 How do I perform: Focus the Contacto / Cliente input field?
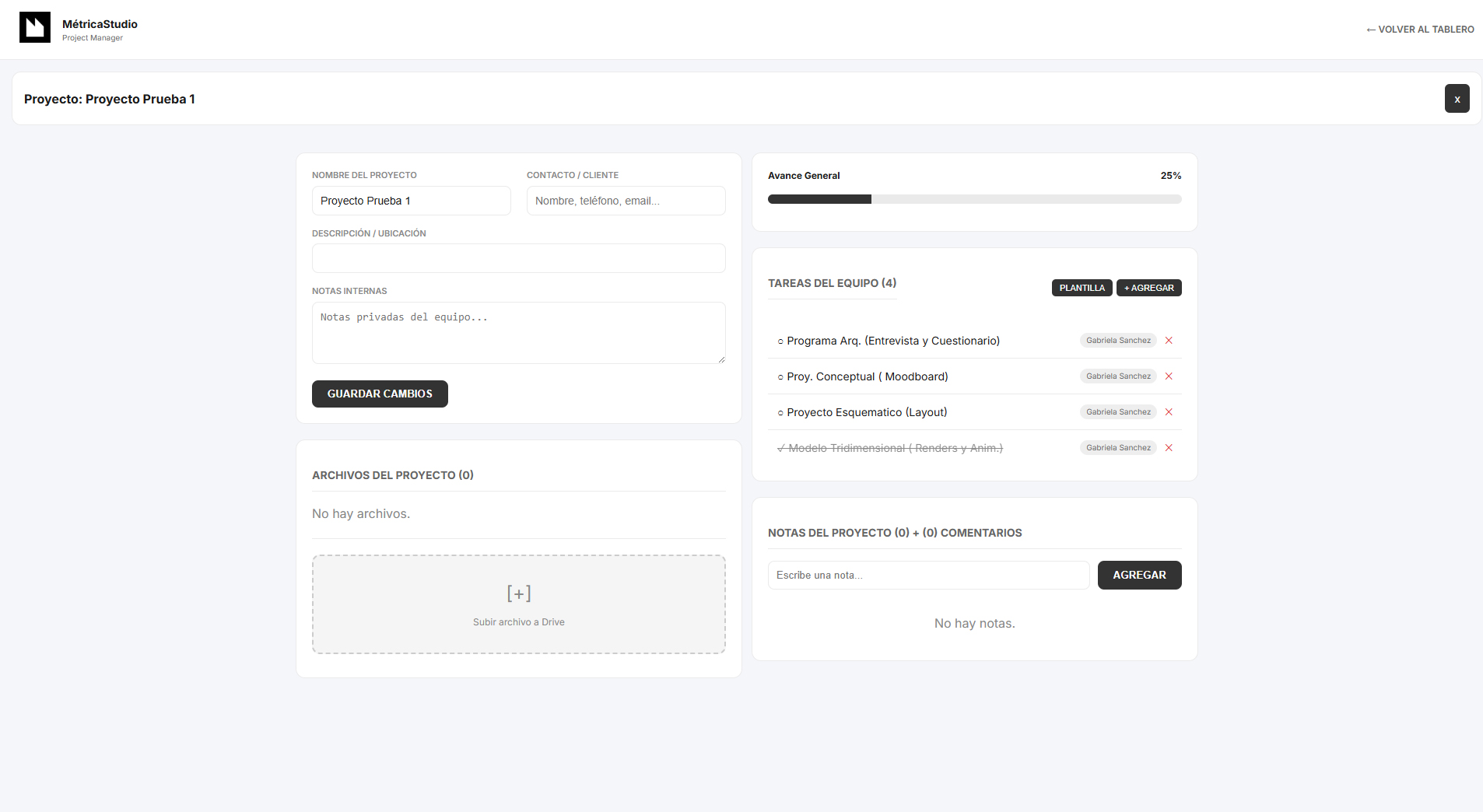tap(626, 201)
